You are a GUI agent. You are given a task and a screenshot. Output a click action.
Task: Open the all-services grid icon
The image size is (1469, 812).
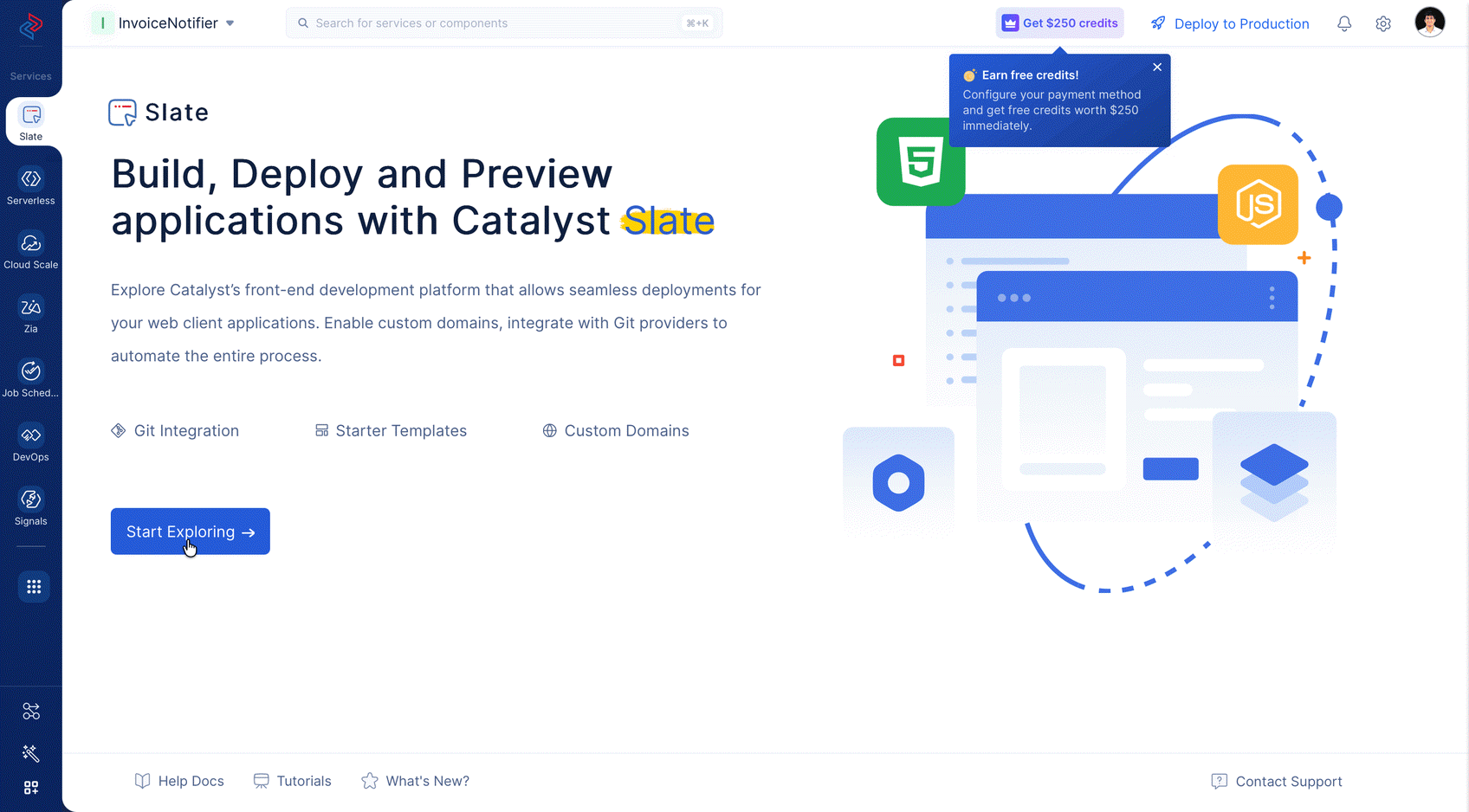pos(34,587)
